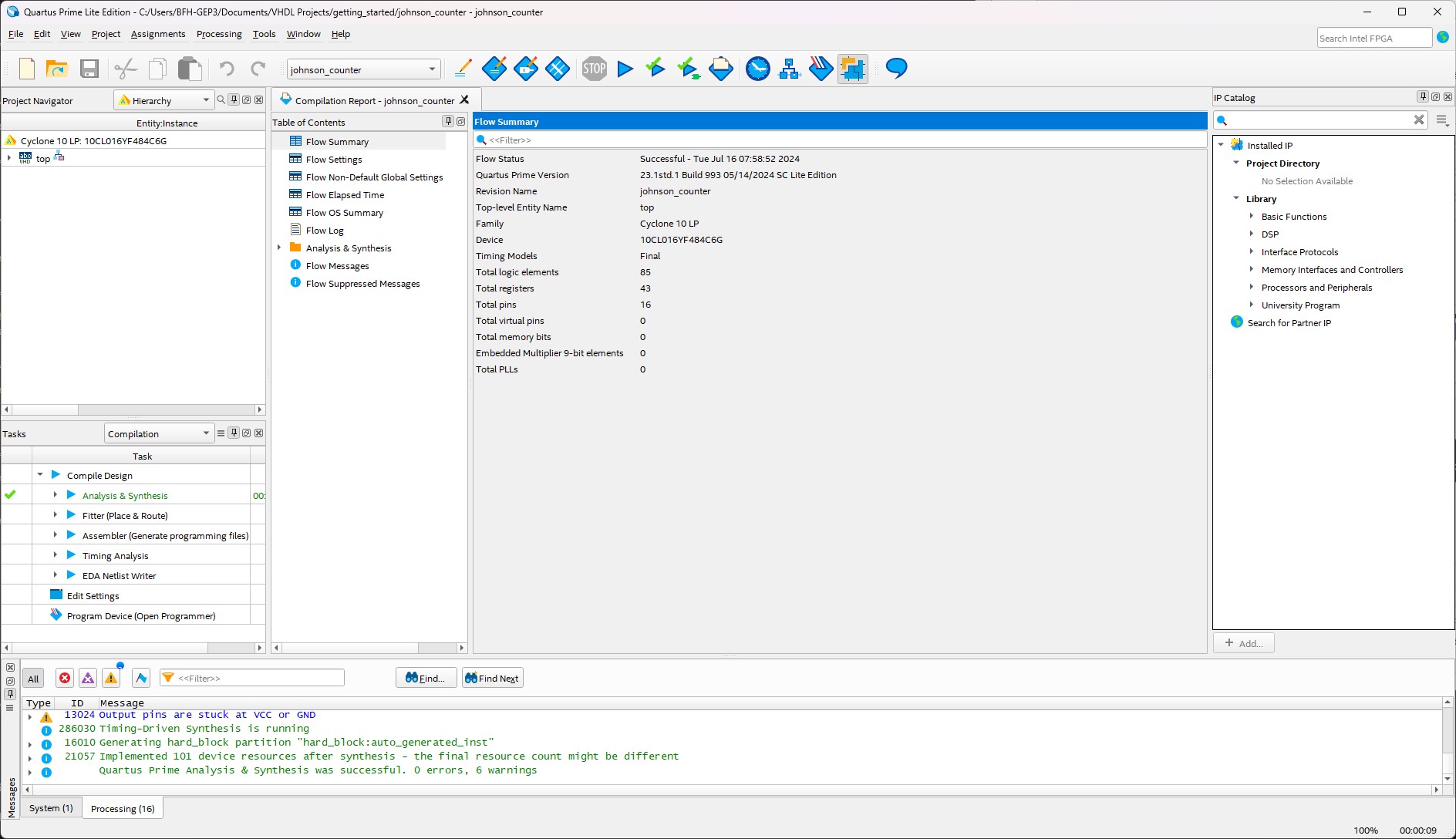This screenshot has height=839, width=1456.
Task: Select Flow Settings in Table of Contents
Action: coord(334,160)
